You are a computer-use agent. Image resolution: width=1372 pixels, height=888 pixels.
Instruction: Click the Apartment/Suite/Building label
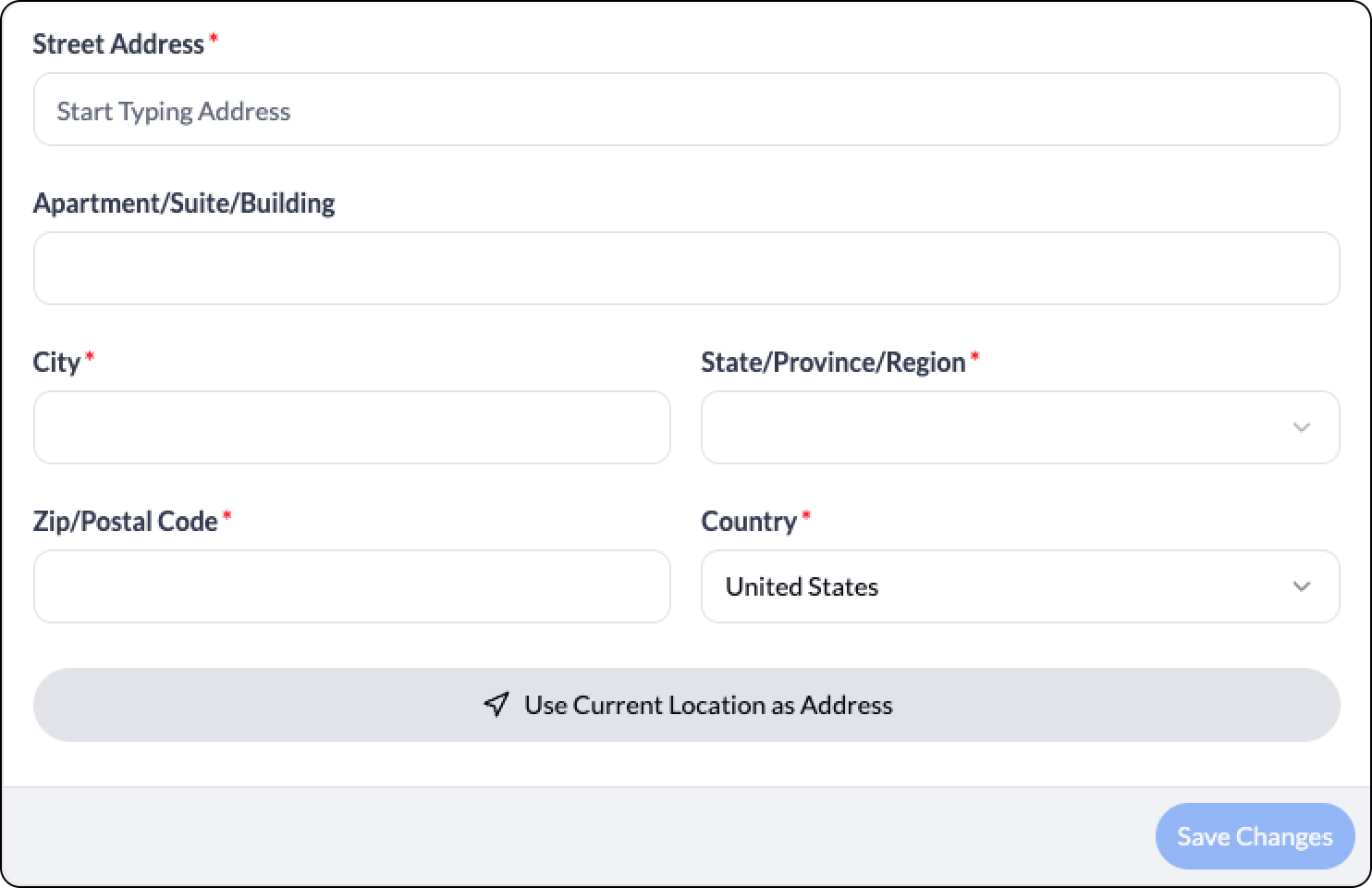pyautogui.click(x=184, y=203)
